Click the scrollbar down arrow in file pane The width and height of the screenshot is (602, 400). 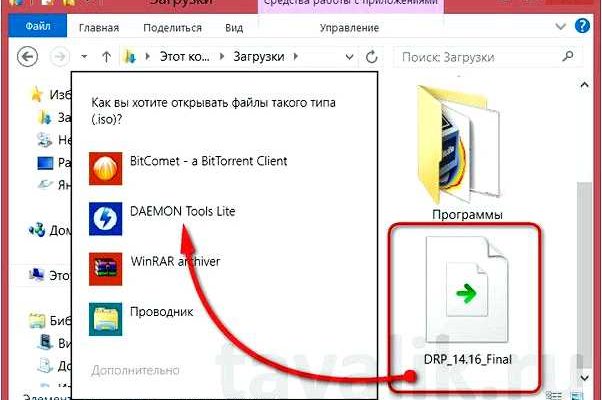(x=584, y=378)
